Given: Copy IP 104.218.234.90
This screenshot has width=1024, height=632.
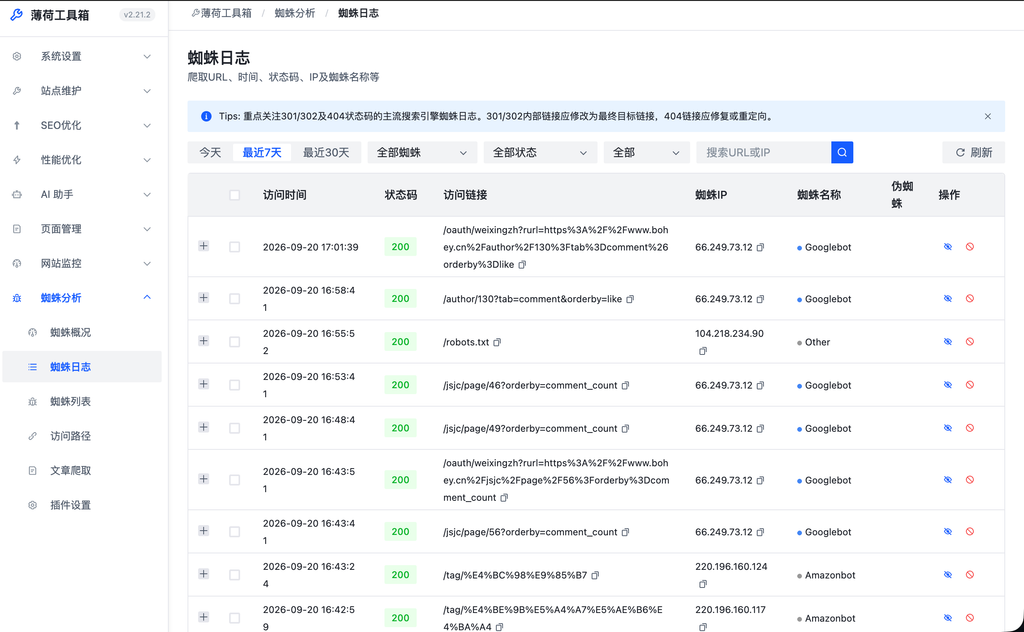Looking at the screenshot, I should point(703,351).
